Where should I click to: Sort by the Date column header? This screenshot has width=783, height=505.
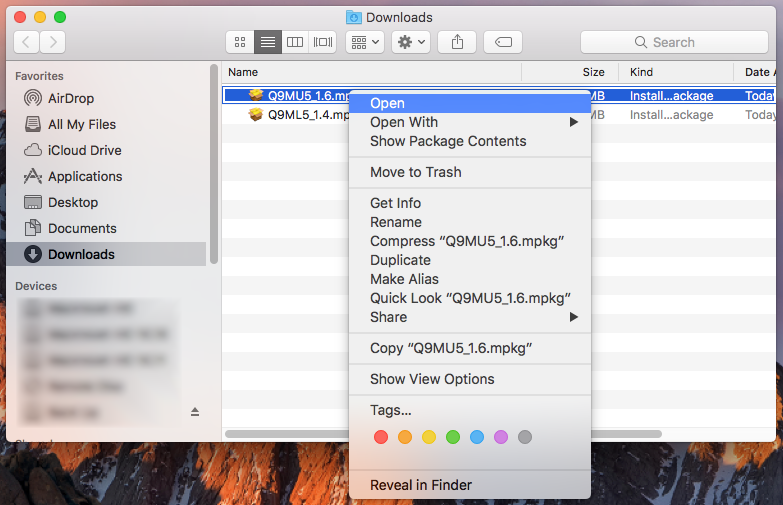(755, 72)
